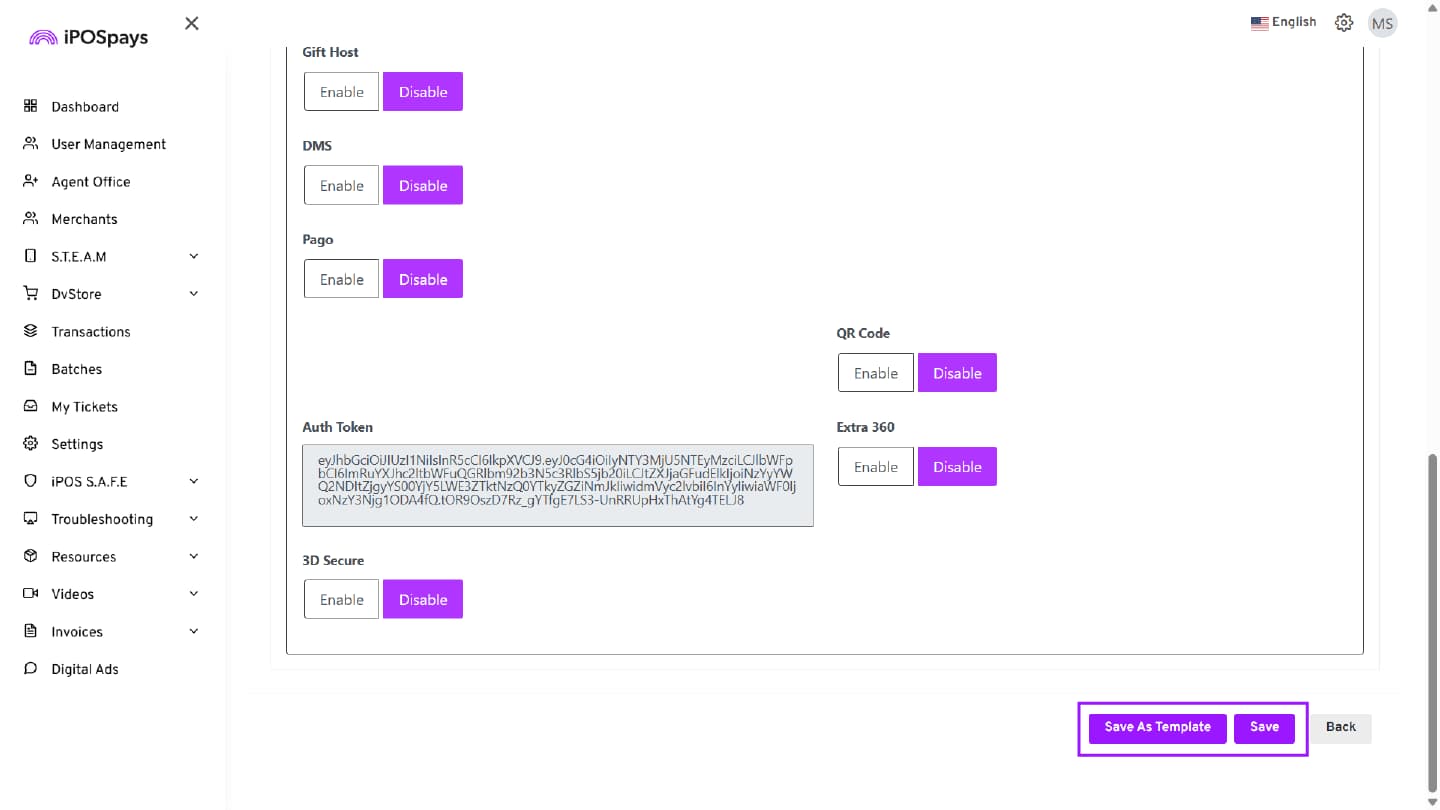1440x810 pixels.
Task: Expand the S.T.E.A.M menu chevron
Action: click(x=194, y=256)
